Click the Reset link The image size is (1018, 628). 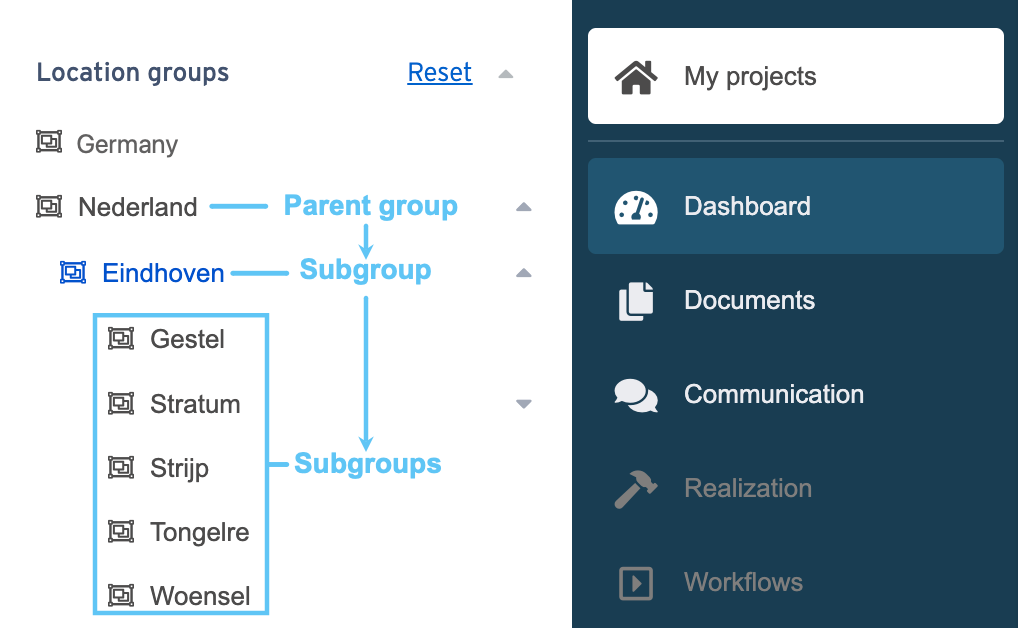440,73
